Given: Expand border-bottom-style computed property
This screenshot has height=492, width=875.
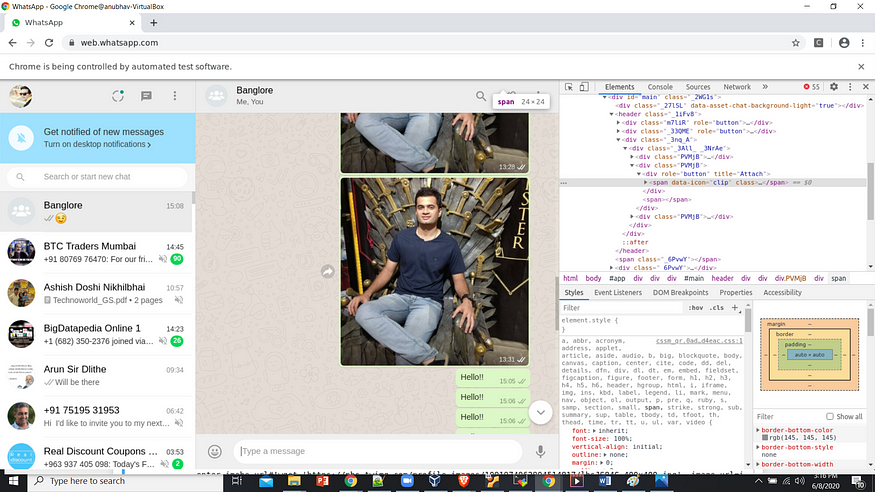Looking at the screenshot, I should tap(758, 447).
